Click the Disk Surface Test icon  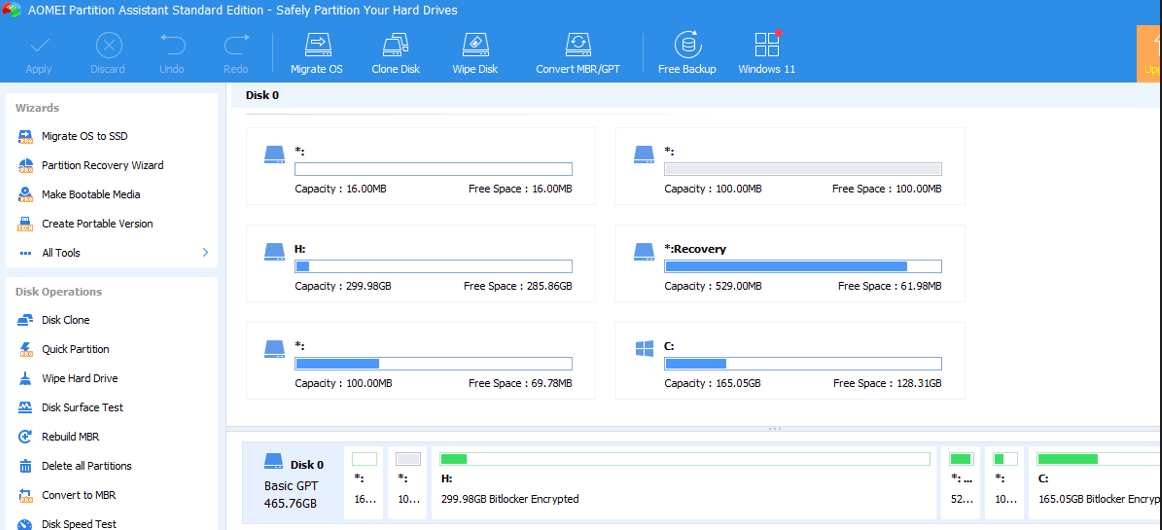point(26,407)
